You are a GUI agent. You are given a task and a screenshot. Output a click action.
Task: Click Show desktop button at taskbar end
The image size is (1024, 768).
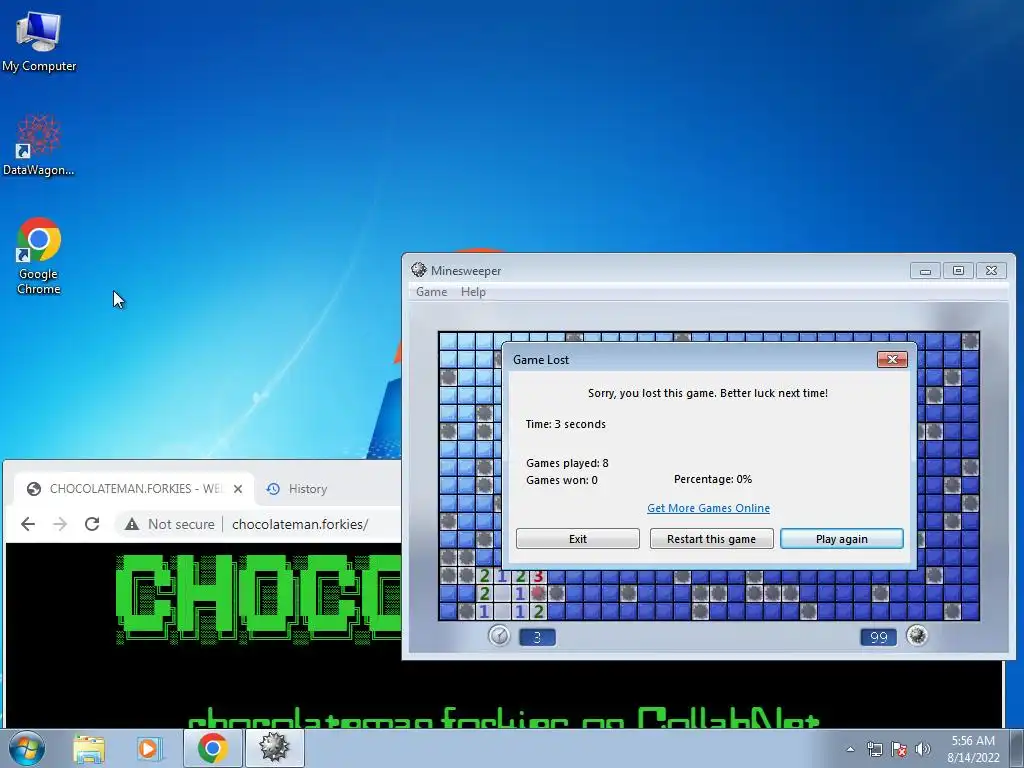pos(1016,748)
